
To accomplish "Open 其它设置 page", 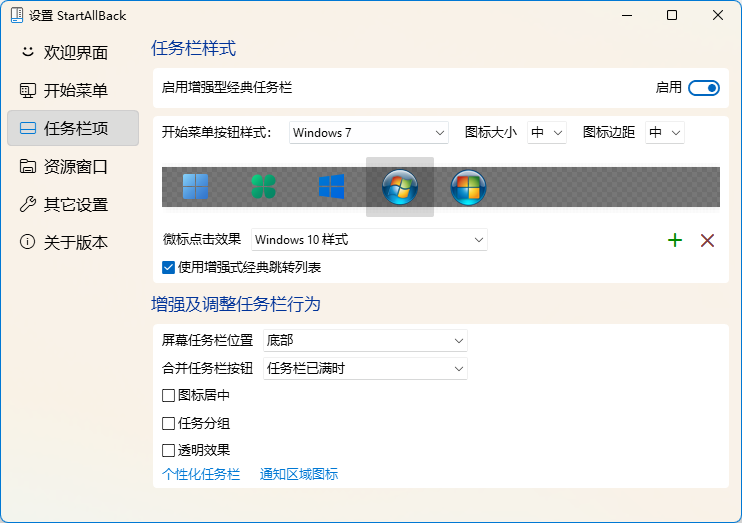I will point(73,204).
